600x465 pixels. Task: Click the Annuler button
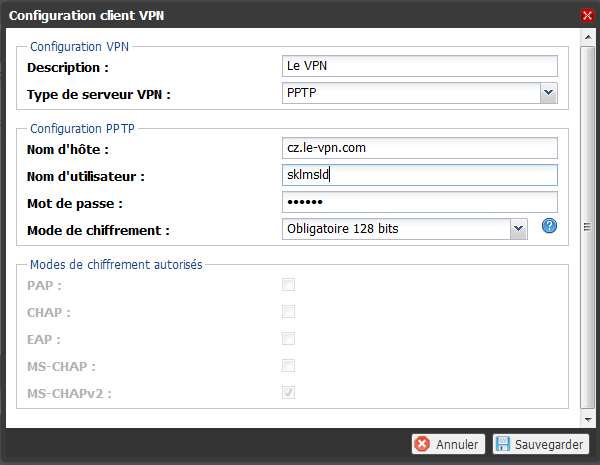(x=448, y=444)
